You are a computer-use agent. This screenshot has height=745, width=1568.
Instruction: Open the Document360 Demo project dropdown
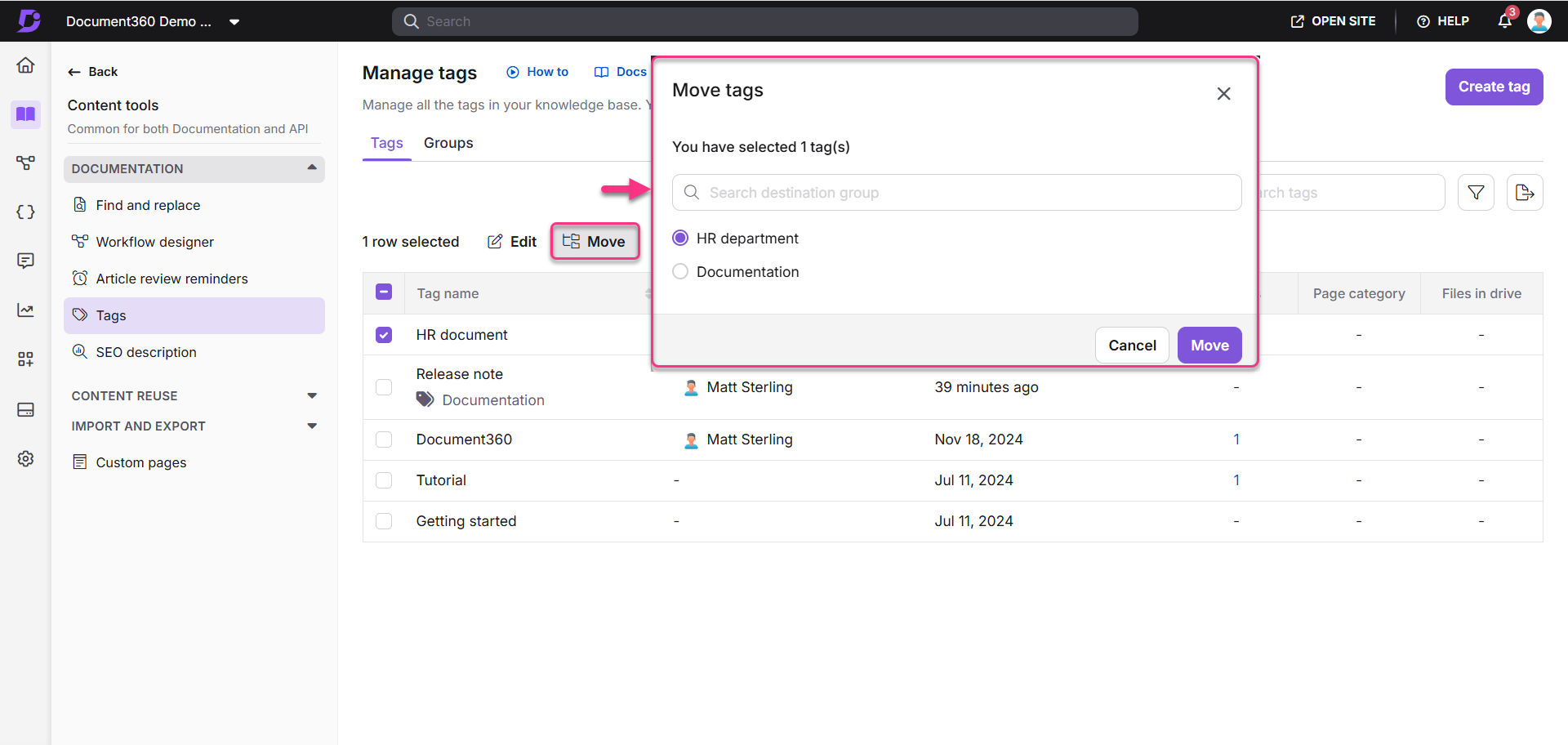(x=234, y=22)
